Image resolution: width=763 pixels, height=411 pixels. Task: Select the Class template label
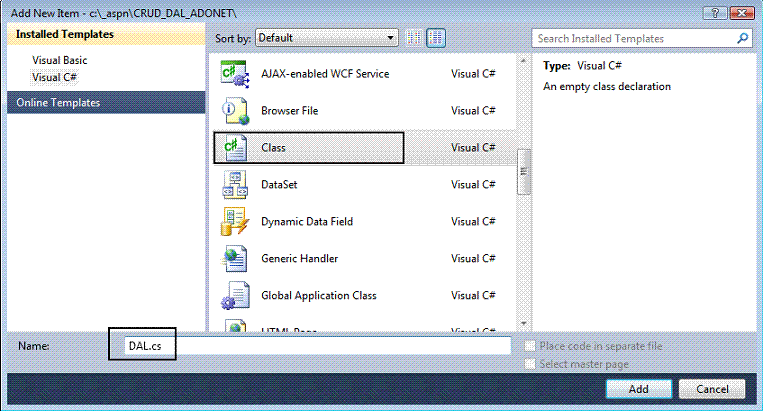coord(273,148)
